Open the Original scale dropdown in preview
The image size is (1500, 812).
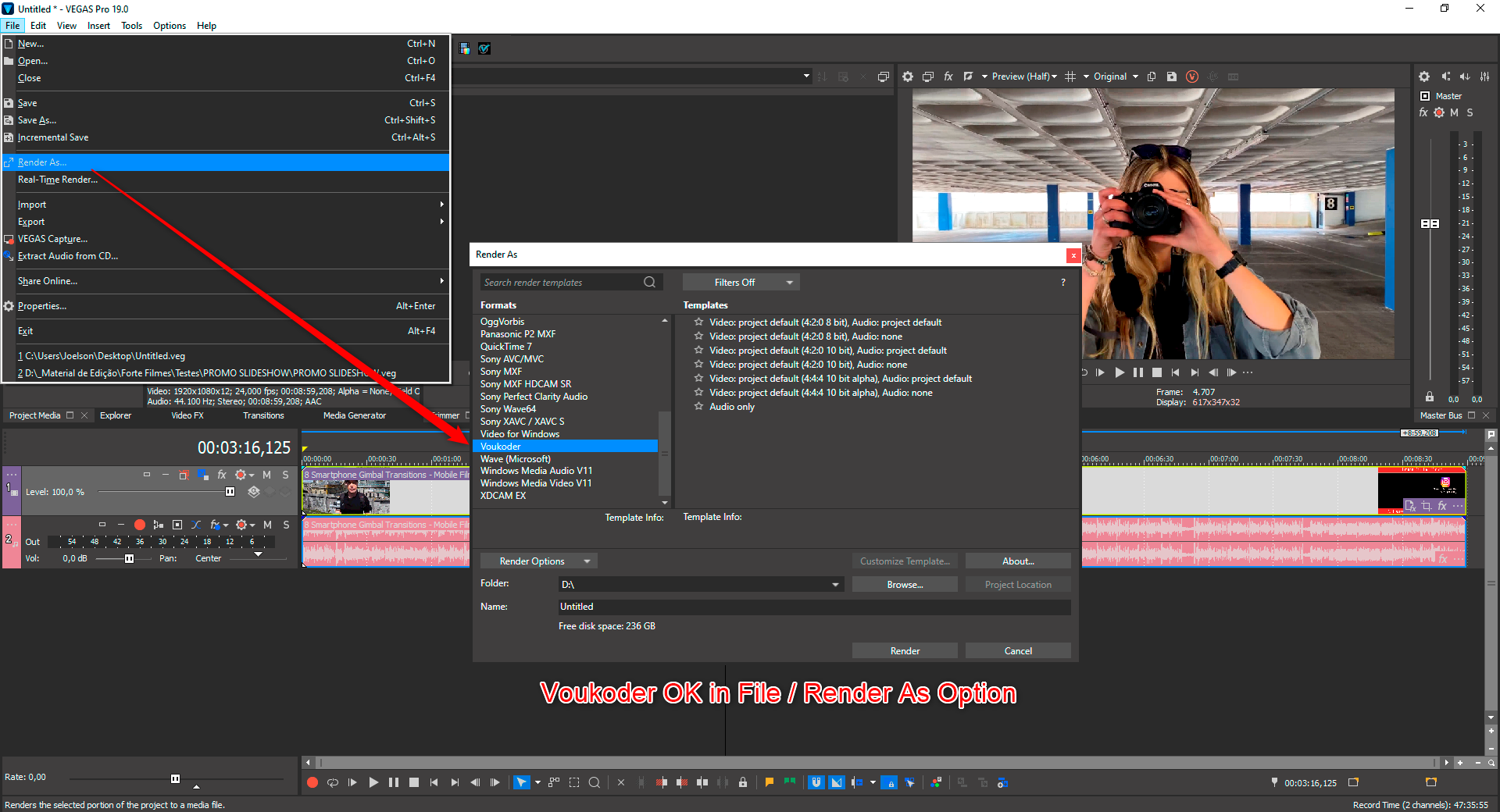point(1116,77)
